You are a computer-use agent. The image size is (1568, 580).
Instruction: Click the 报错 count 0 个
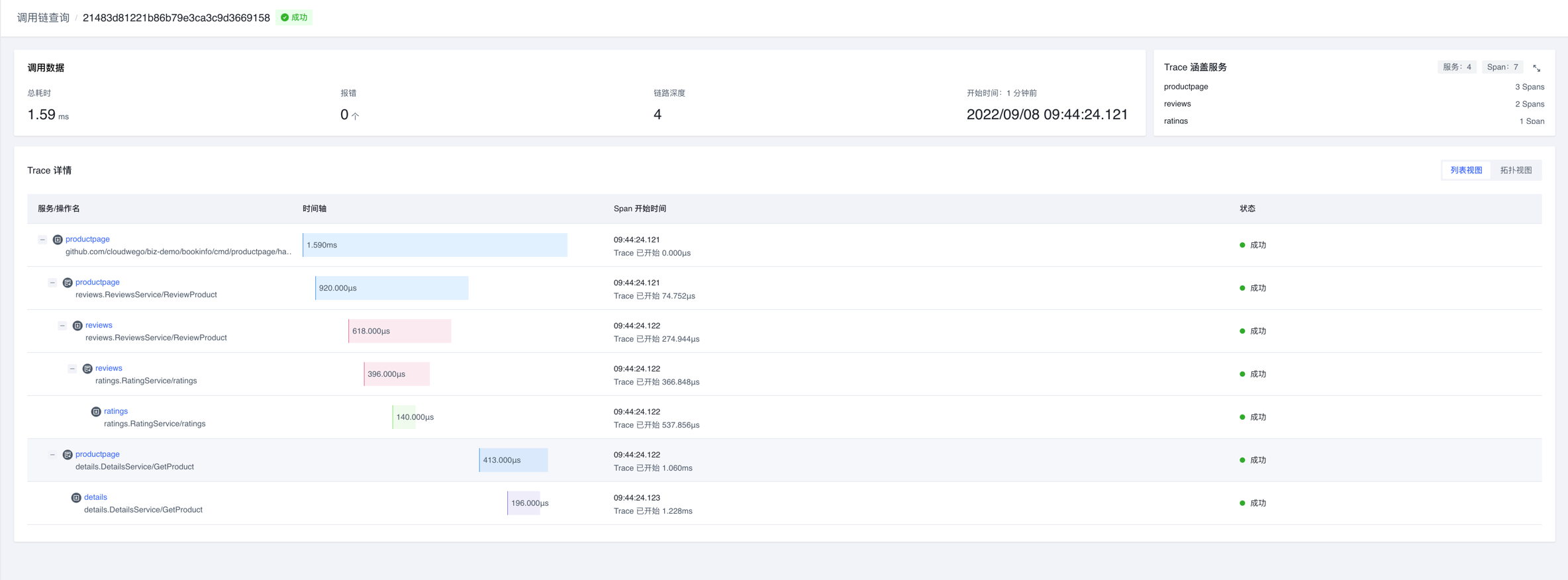350,115
